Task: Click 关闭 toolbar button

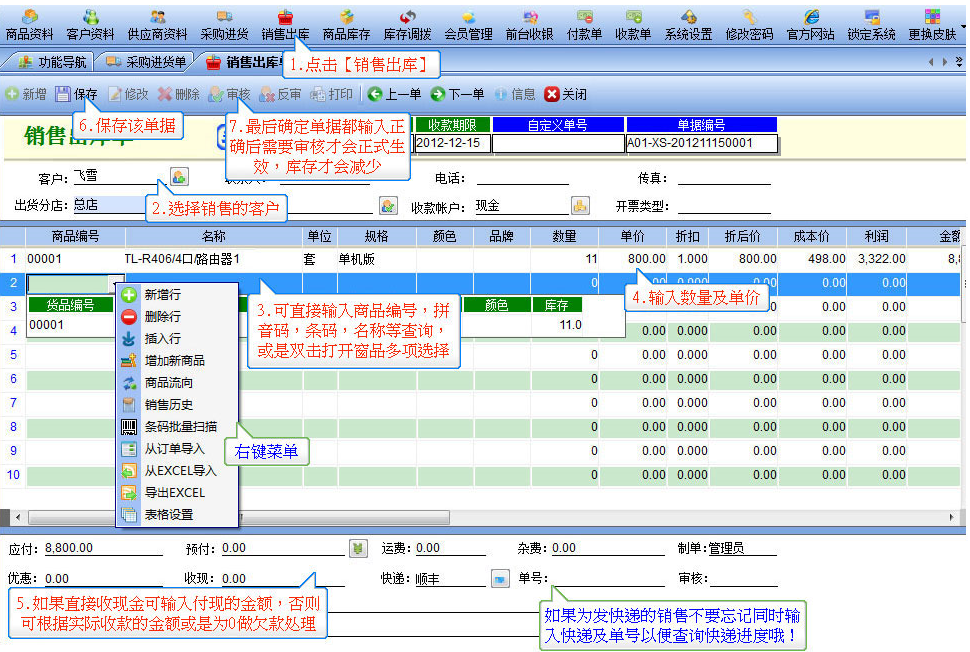Action: [x=565, y=94]
